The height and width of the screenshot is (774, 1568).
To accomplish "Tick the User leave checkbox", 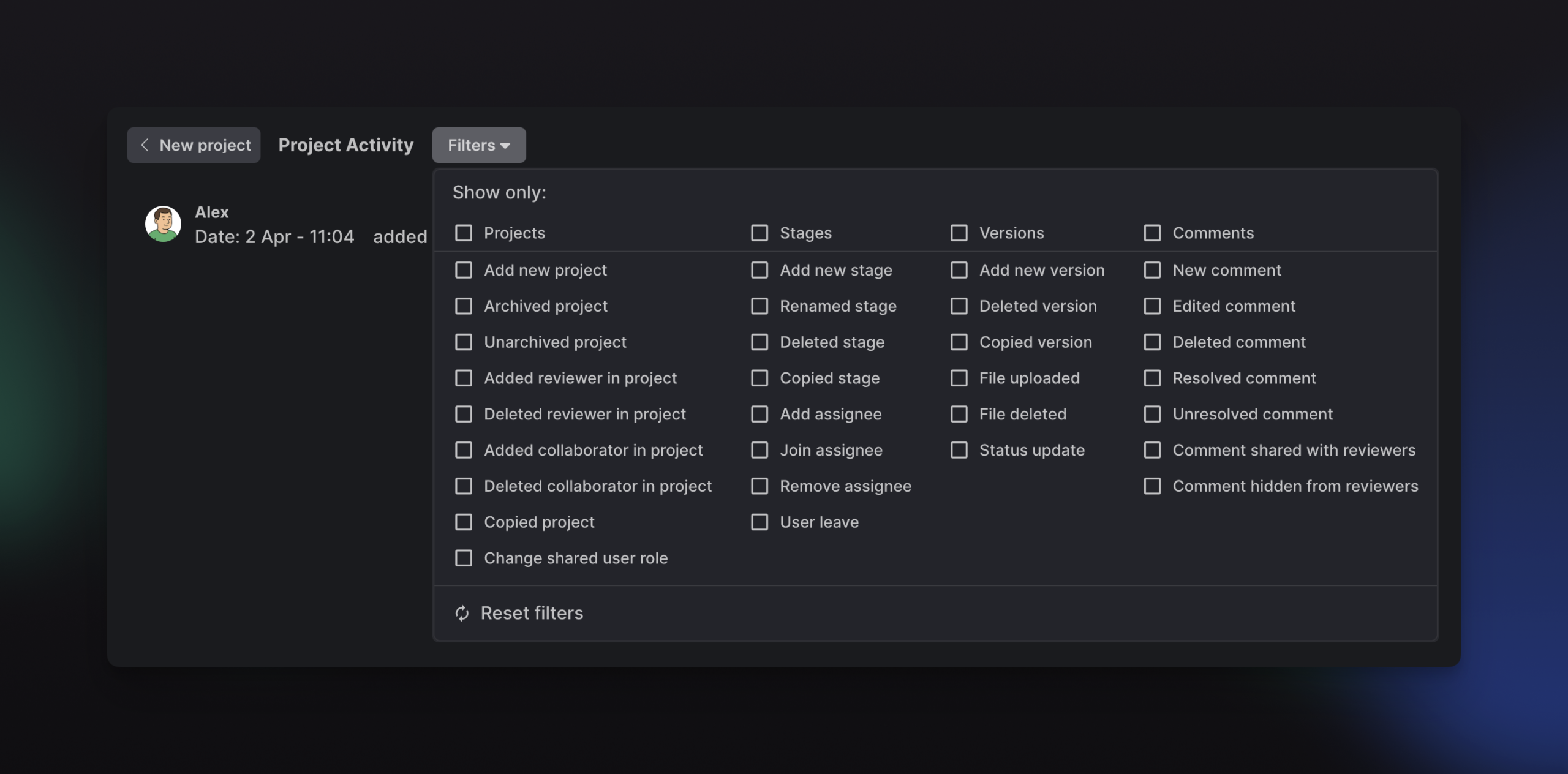I will coord(759,522).
